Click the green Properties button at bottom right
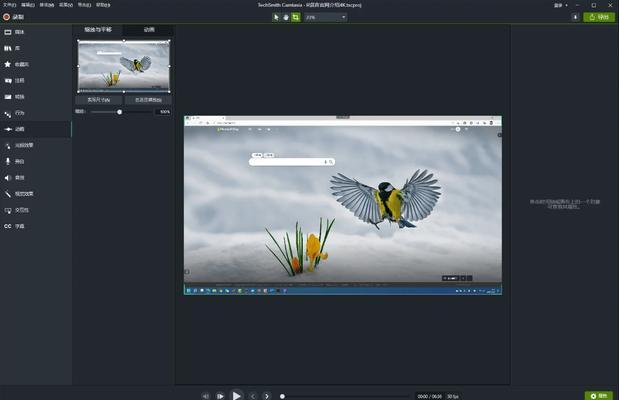This screenshot has height=400, width=619. [x=598, y=396]
